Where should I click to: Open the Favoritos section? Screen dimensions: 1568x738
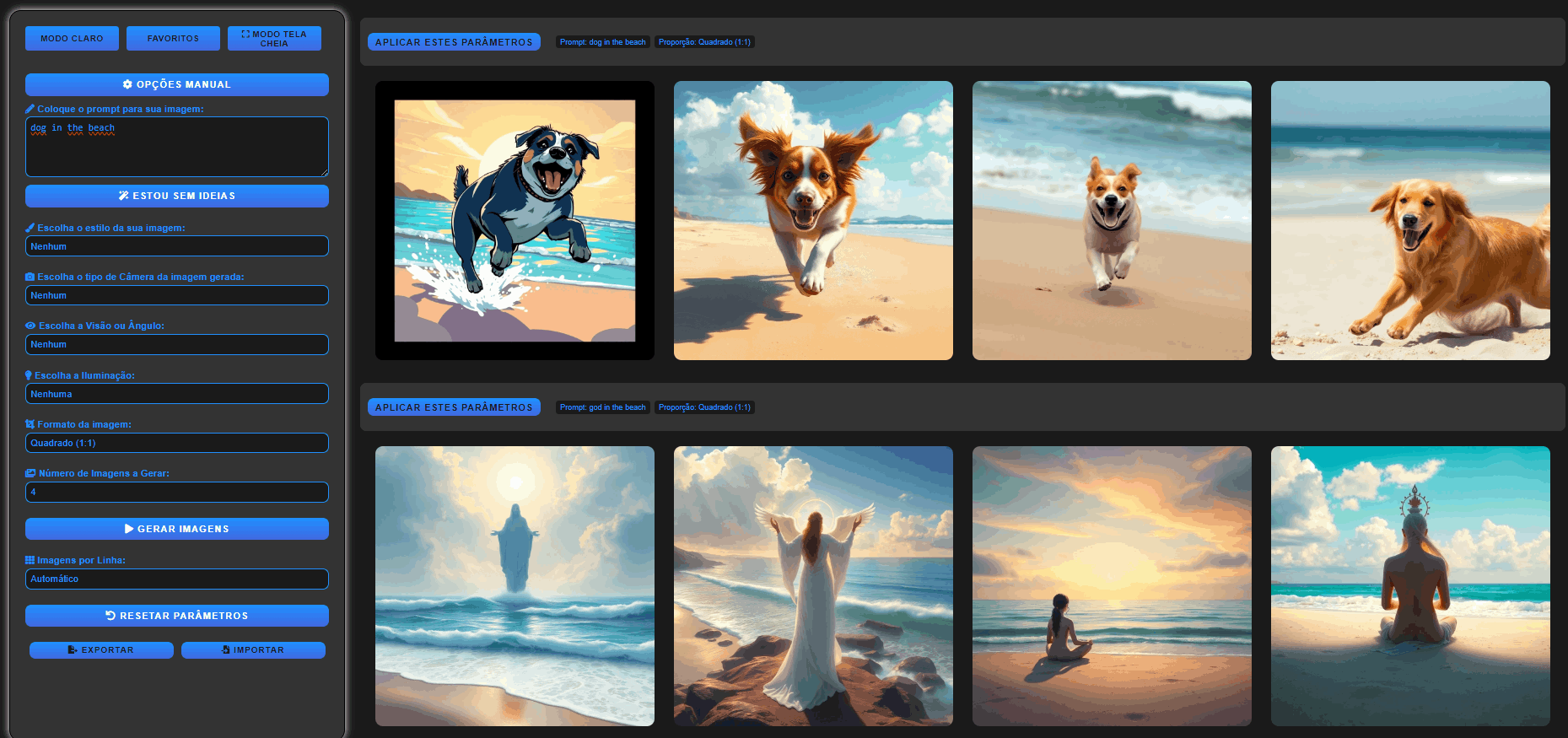[x=173, y=39]
